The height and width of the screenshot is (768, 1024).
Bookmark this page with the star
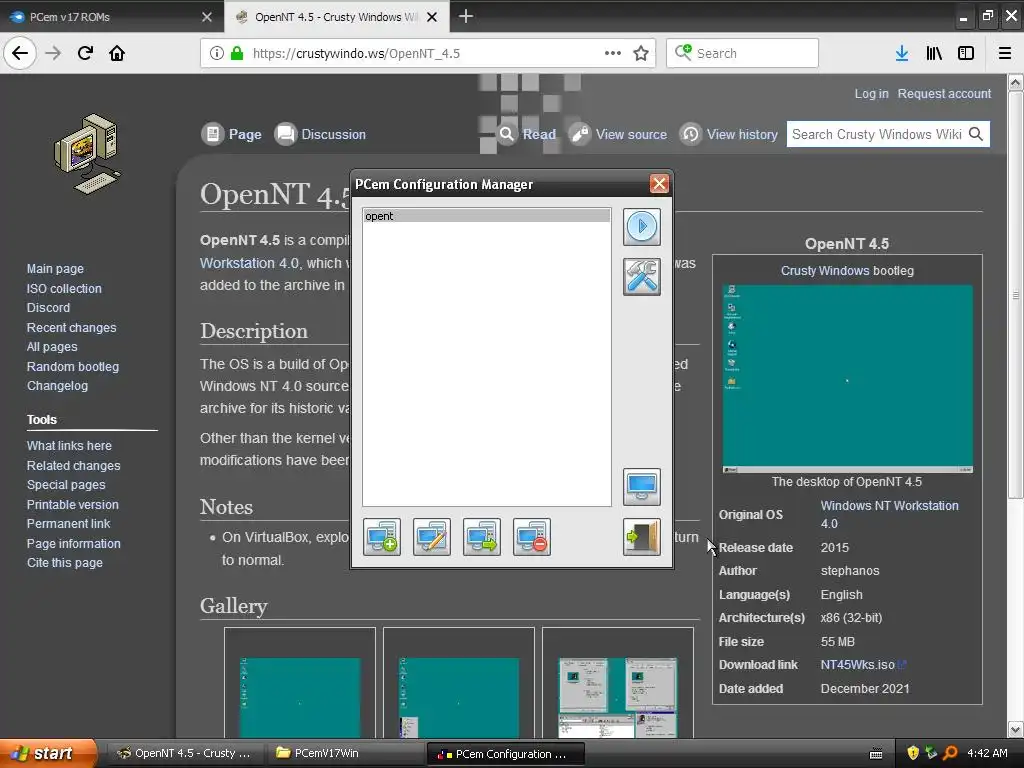click(641, 54)
